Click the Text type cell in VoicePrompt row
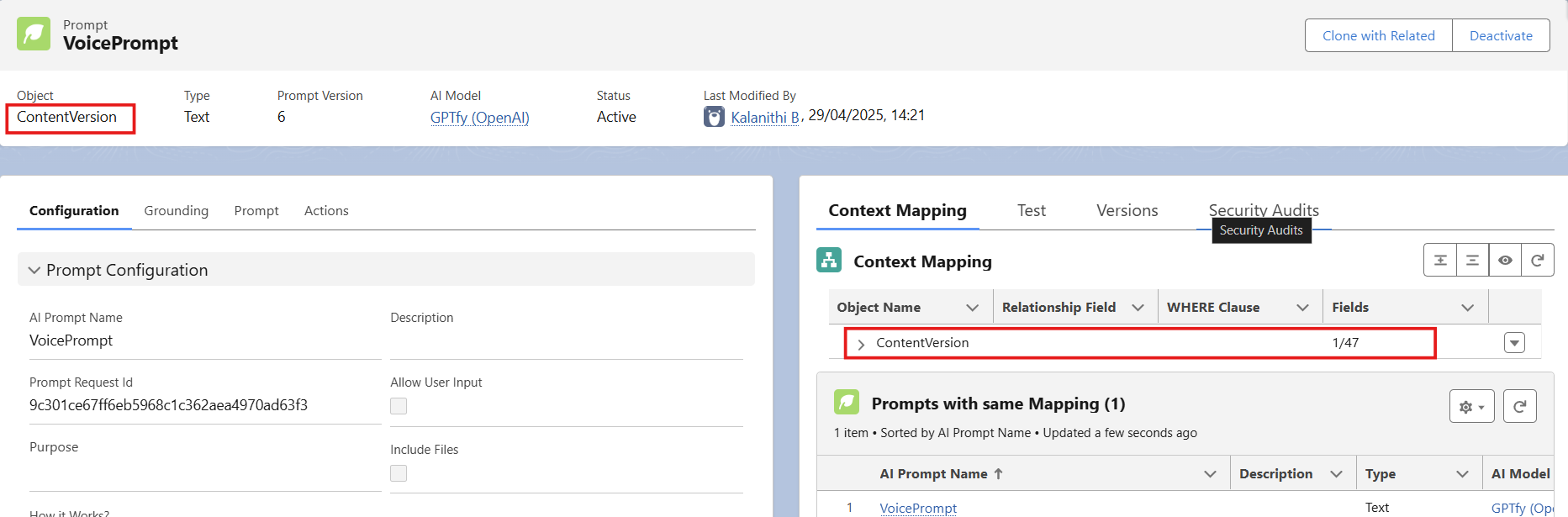The width and height of the screenshot is (1568, 517). [1377, 508]
